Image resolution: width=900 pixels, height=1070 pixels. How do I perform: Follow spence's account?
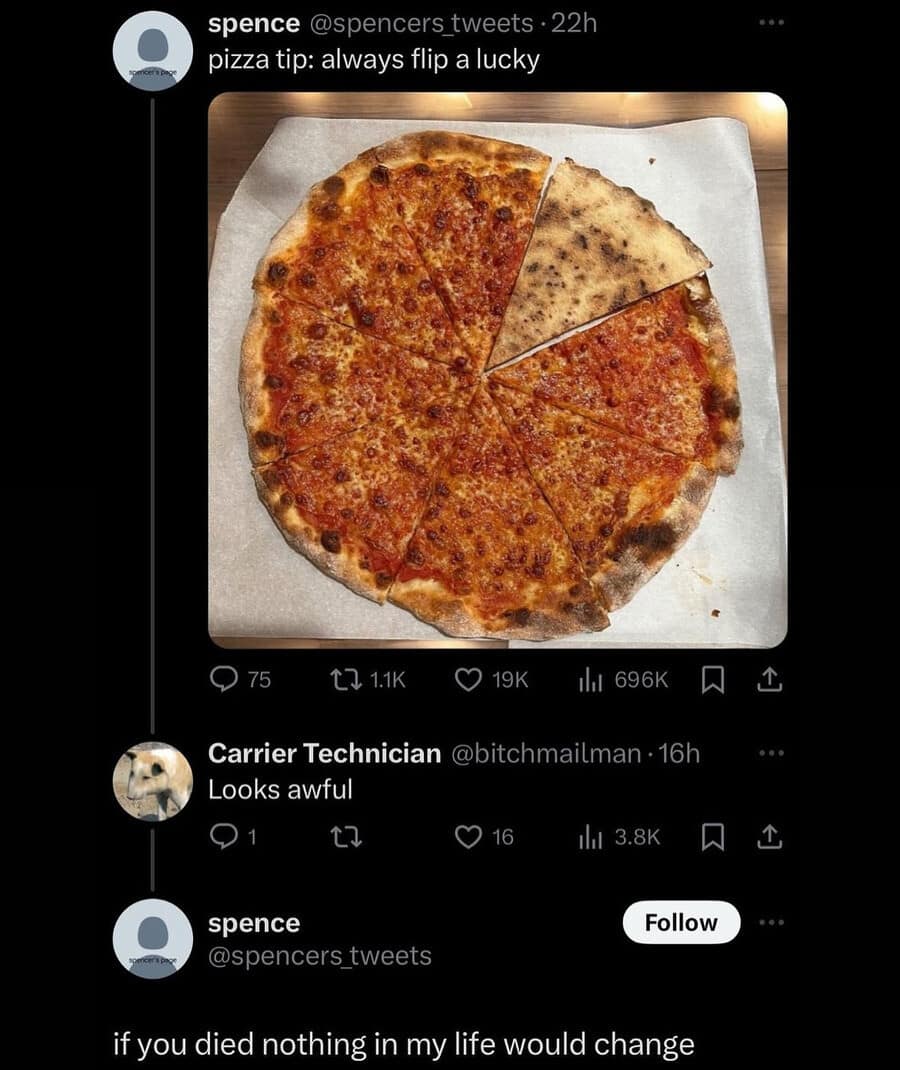coord(681,922)
